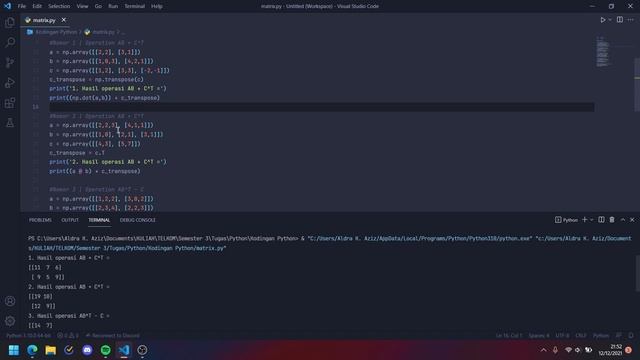Screen dimensions: 640x360
Task: Open Spotify from taskbar
Action: point(106,350)
